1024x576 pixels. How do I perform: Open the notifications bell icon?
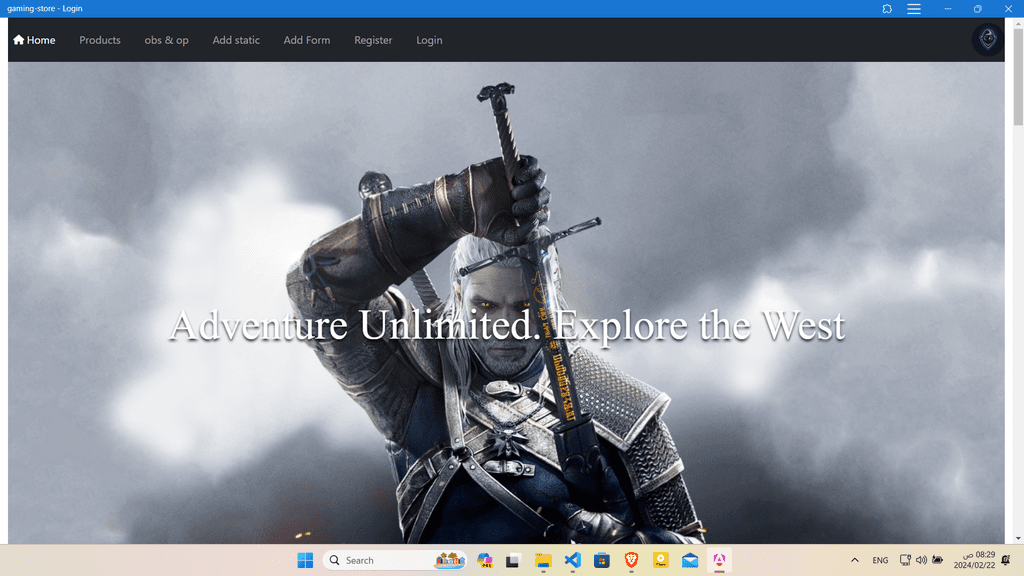click(1006, 560)
